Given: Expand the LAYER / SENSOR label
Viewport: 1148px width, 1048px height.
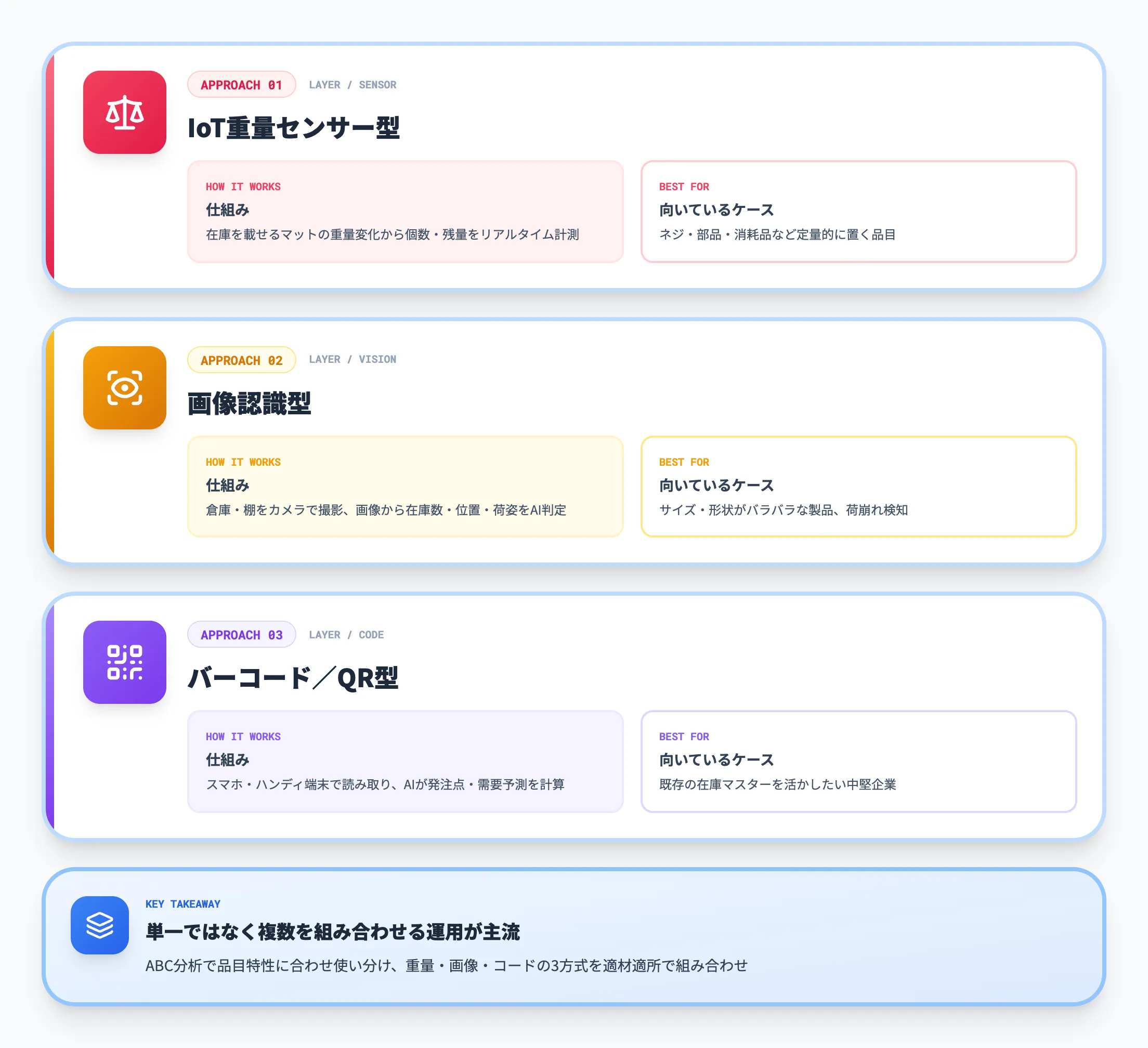Looking at the screenshot, I should 353,84.
